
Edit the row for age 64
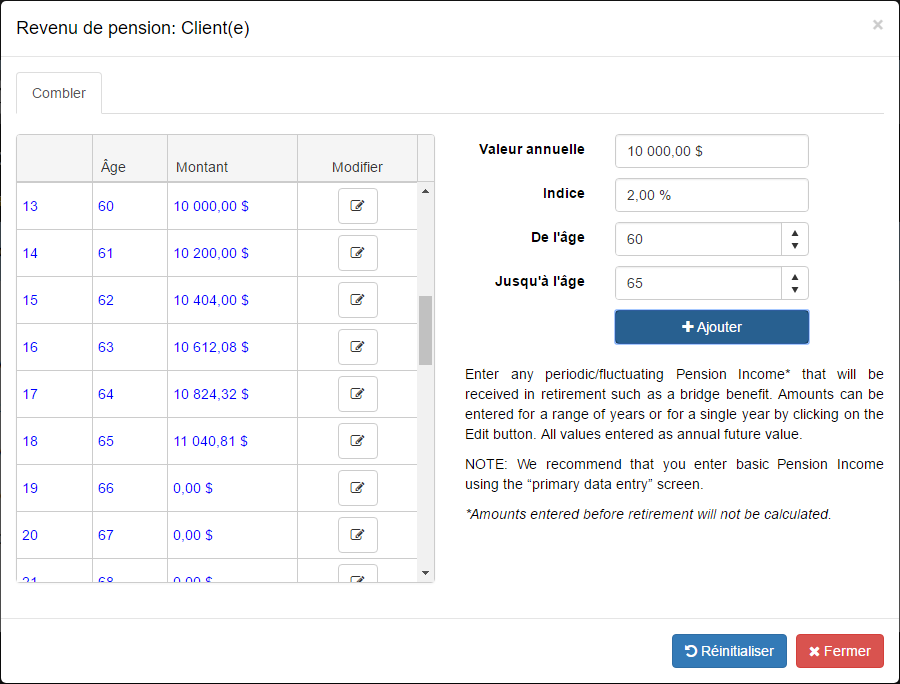(x=357, y=394)
